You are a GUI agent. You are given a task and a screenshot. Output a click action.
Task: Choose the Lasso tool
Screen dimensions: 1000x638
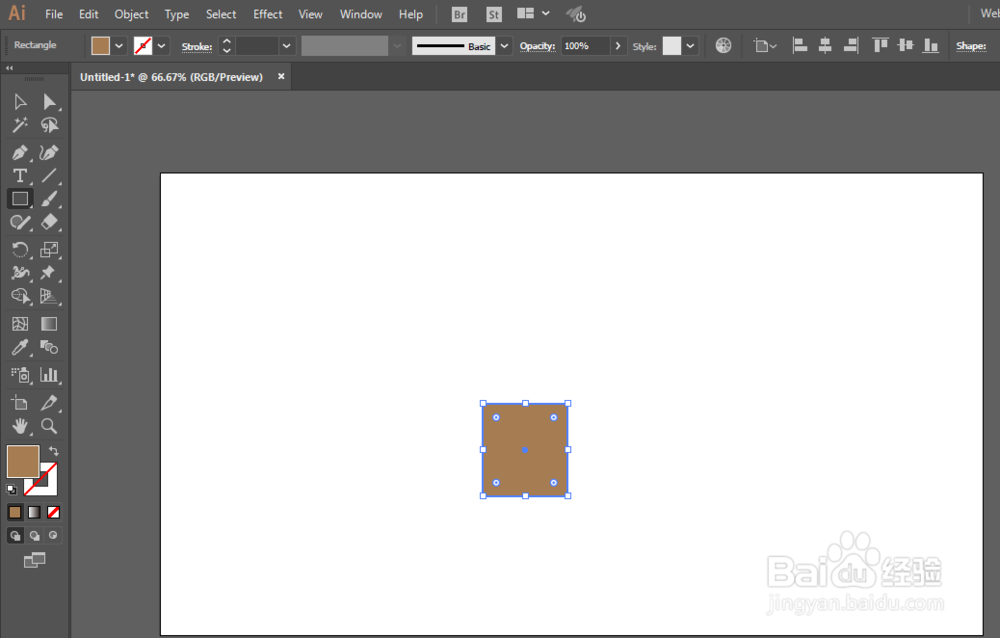tap(49, 125)
